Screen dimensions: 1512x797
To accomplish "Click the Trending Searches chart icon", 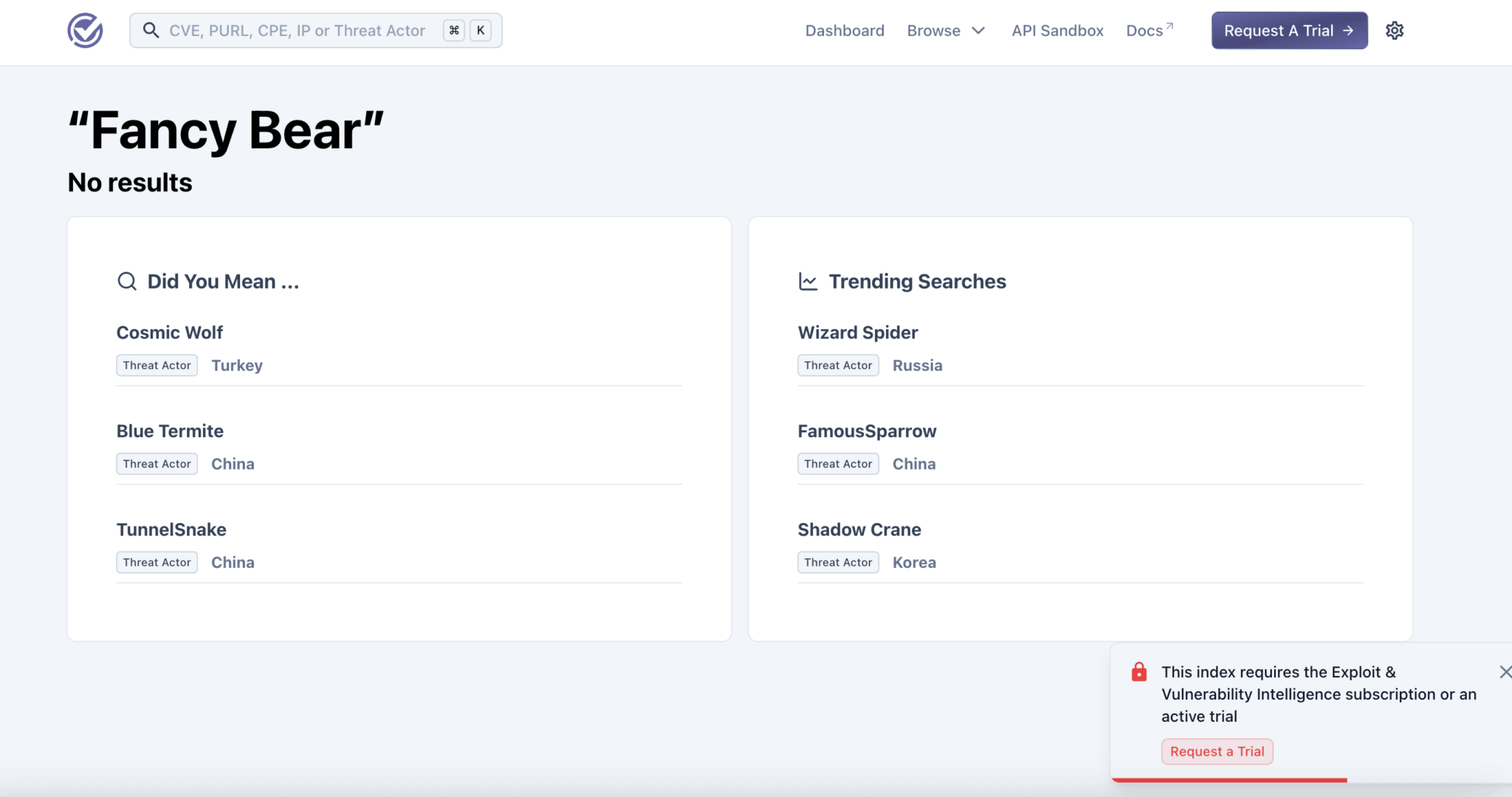I will pyautogui.click(x=808, y=281).
